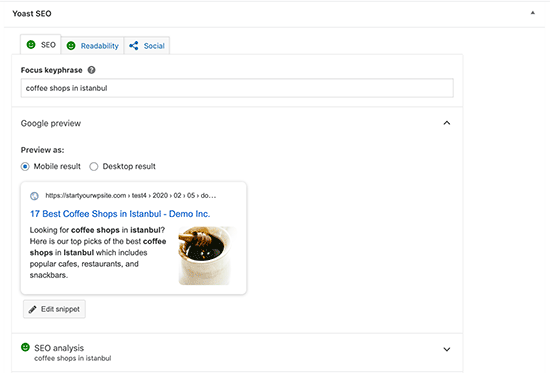Screen dimensions: 550x373
Task: Collapse the Yoast SEO metabox arrow
Action: 532,13
